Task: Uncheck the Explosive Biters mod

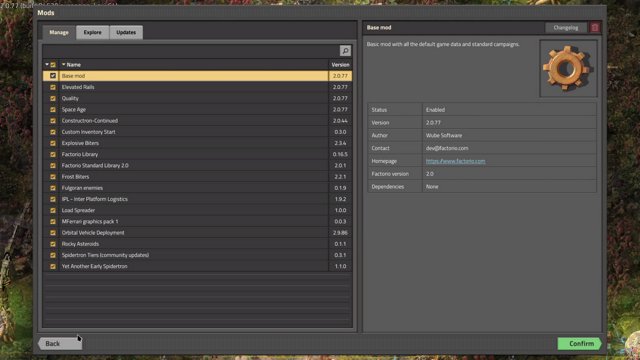Action: (x=53, y=143)
